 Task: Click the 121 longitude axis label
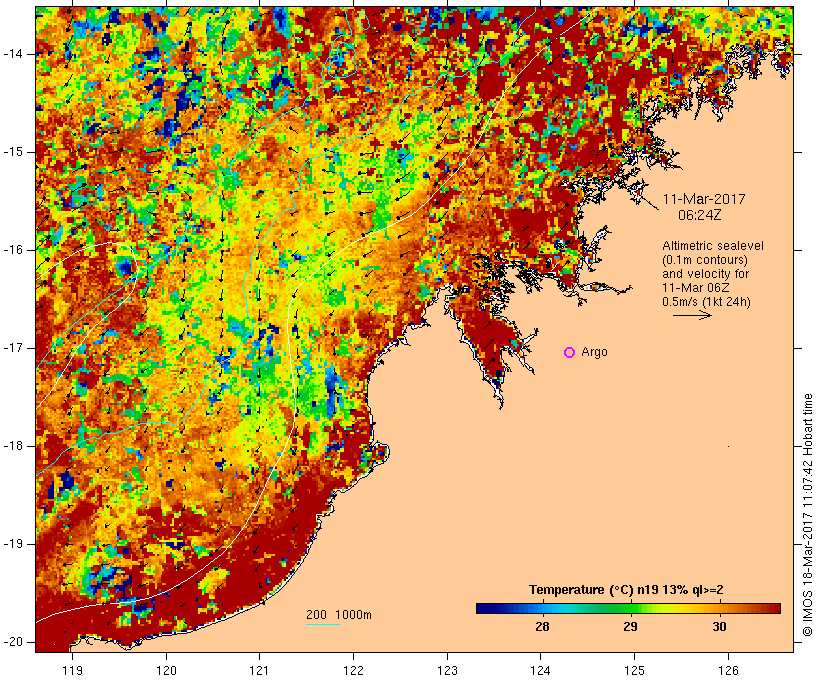coord(259,670)
